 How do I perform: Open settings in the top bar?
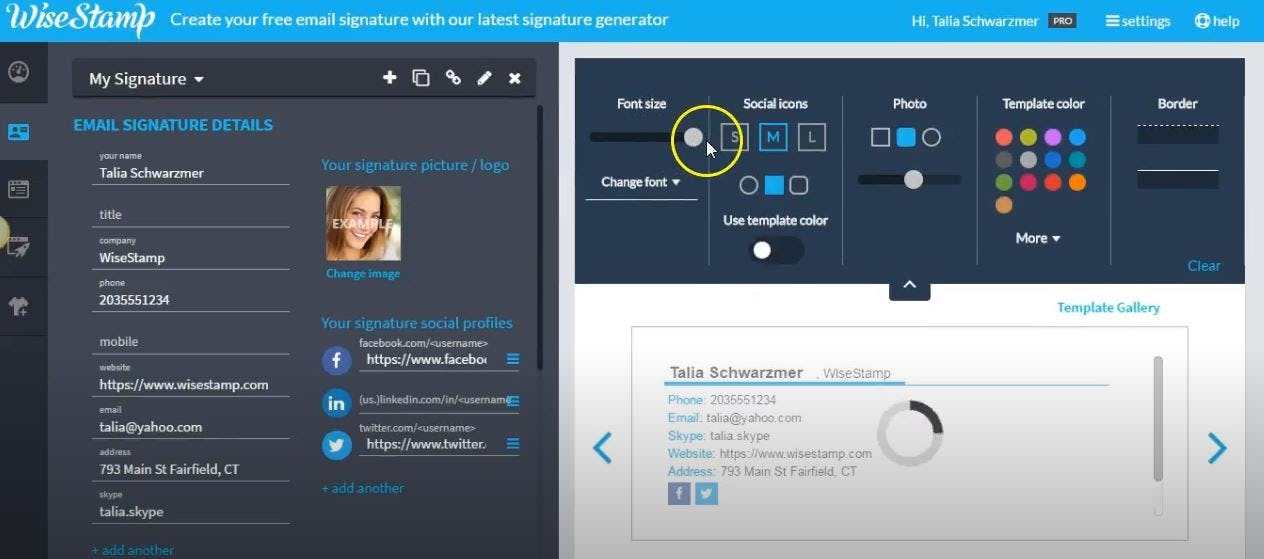pyautogui.click(x=1138, y=21)
